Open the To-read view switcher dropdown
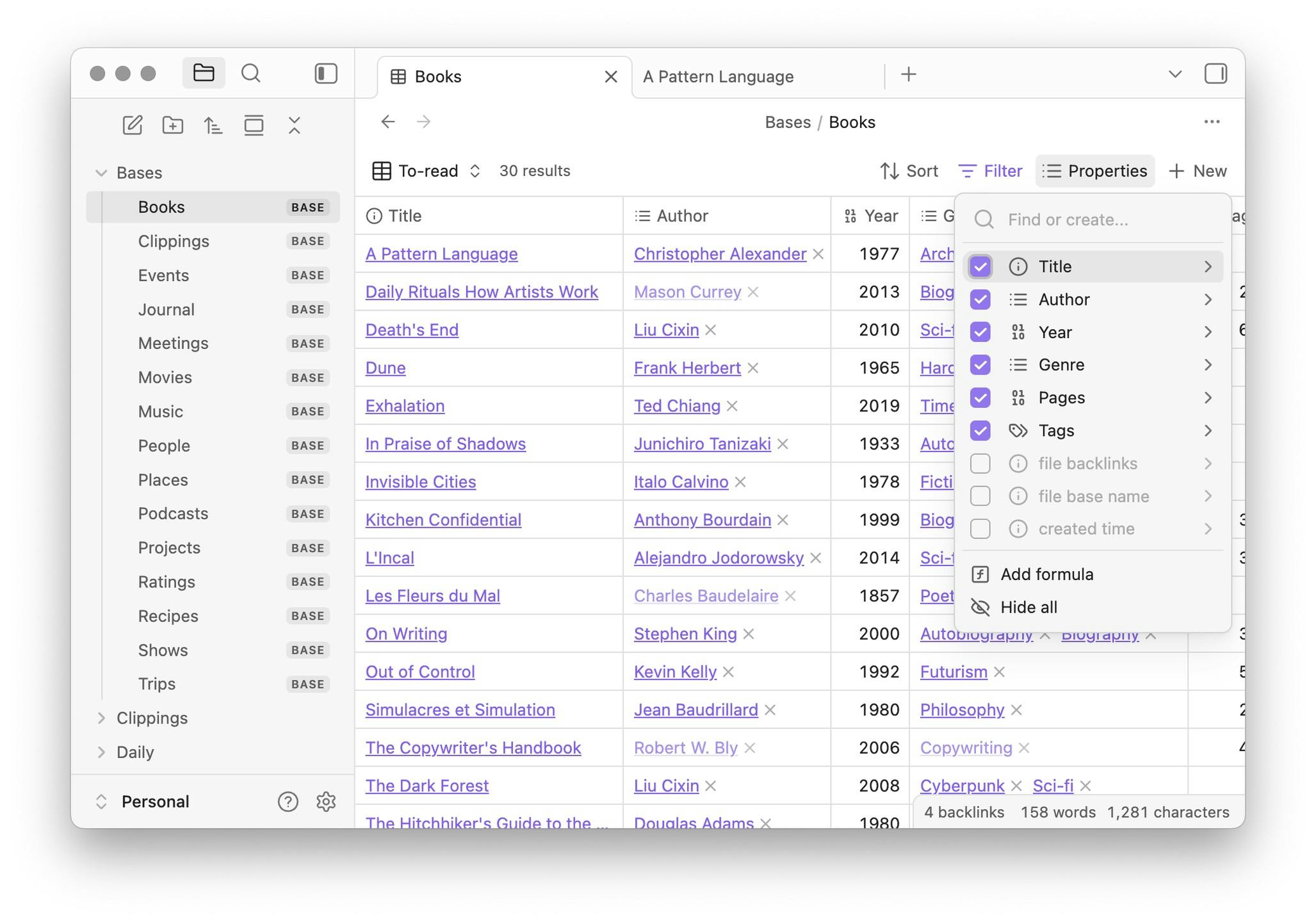This screenshot has height=922, width=1316. [426, 171]
